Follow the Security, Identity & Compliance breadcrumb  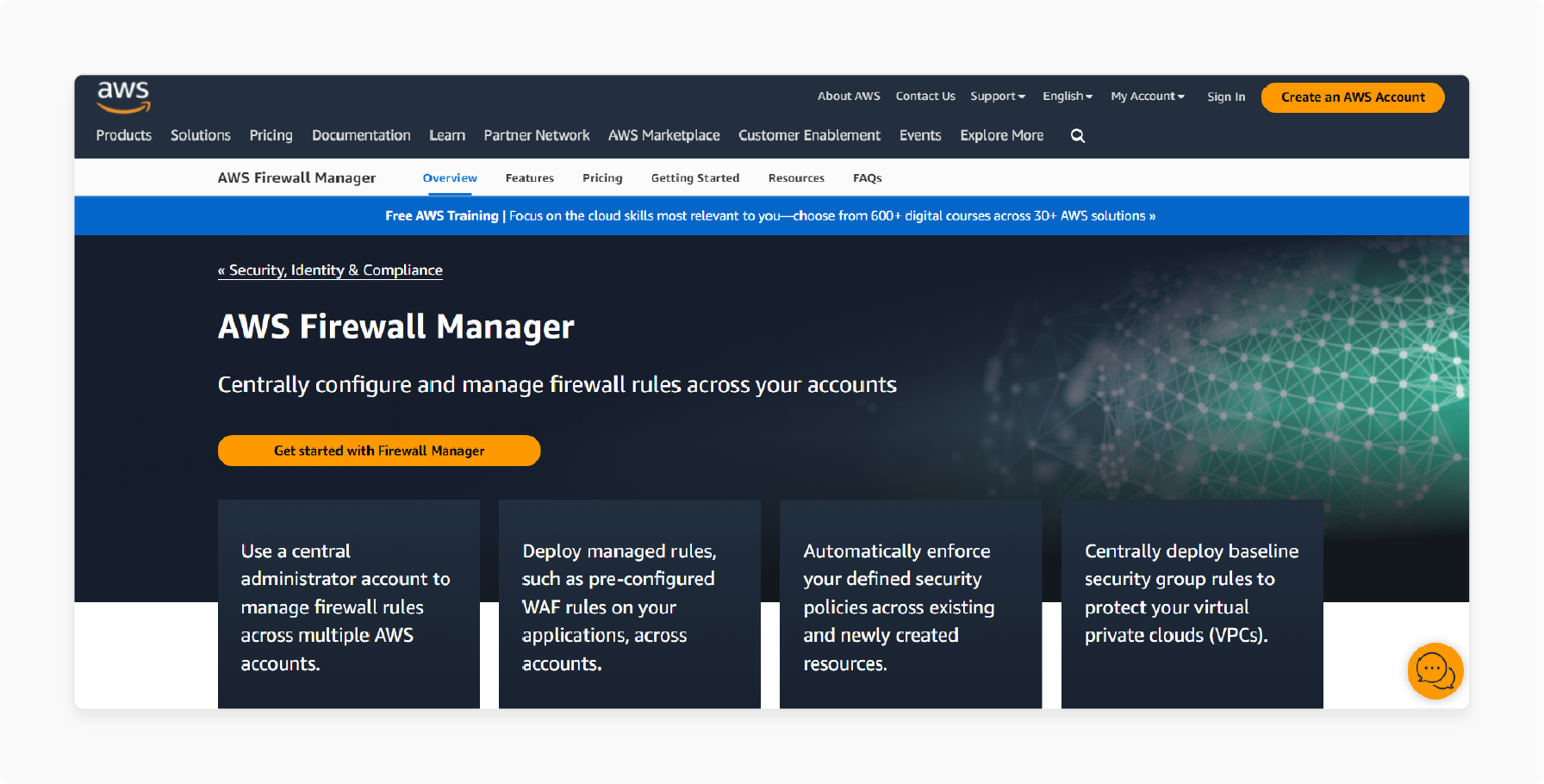pos(330,271)
